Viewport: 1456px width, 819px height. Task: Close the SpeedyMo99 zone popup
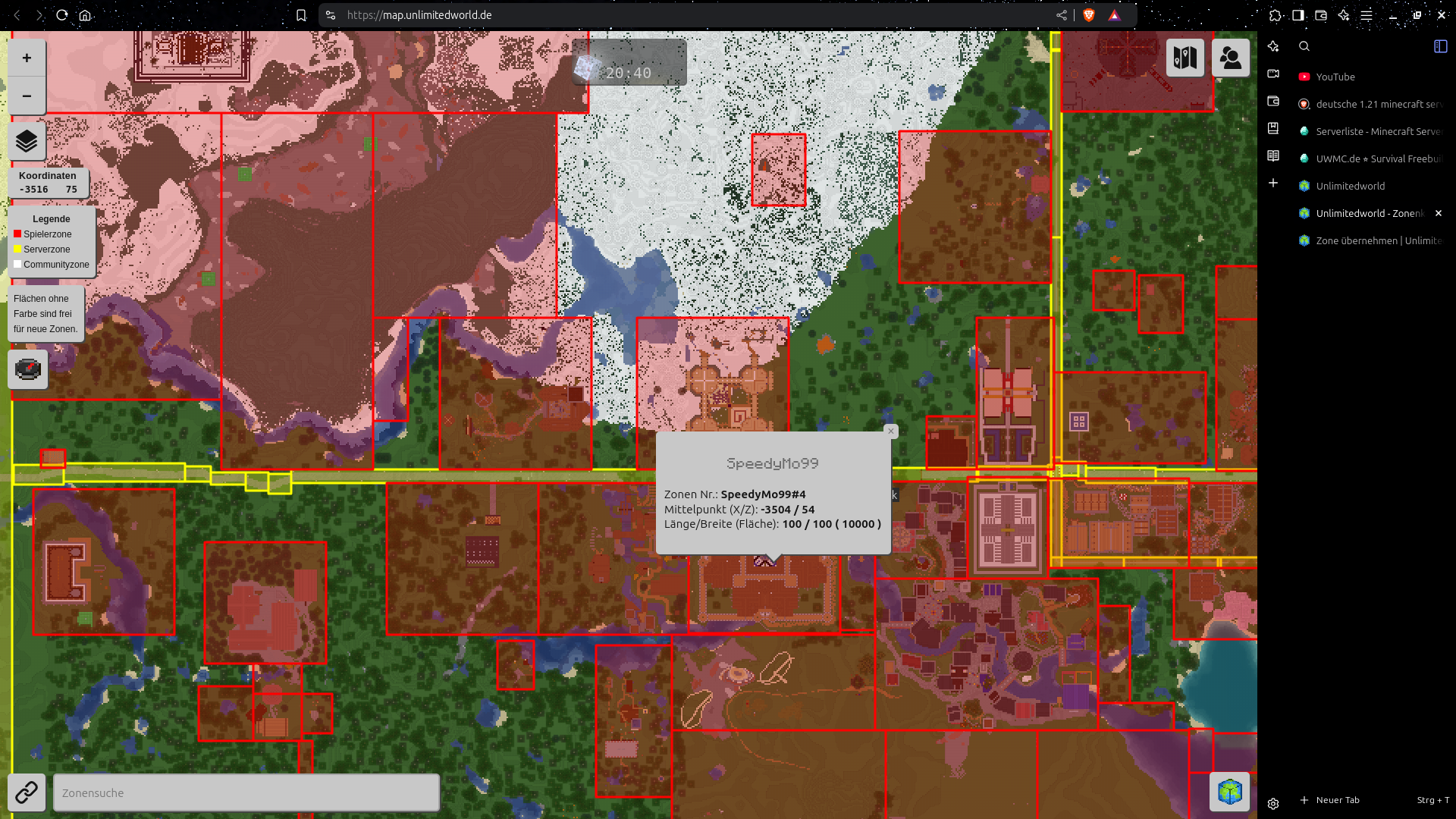(891, 431)
